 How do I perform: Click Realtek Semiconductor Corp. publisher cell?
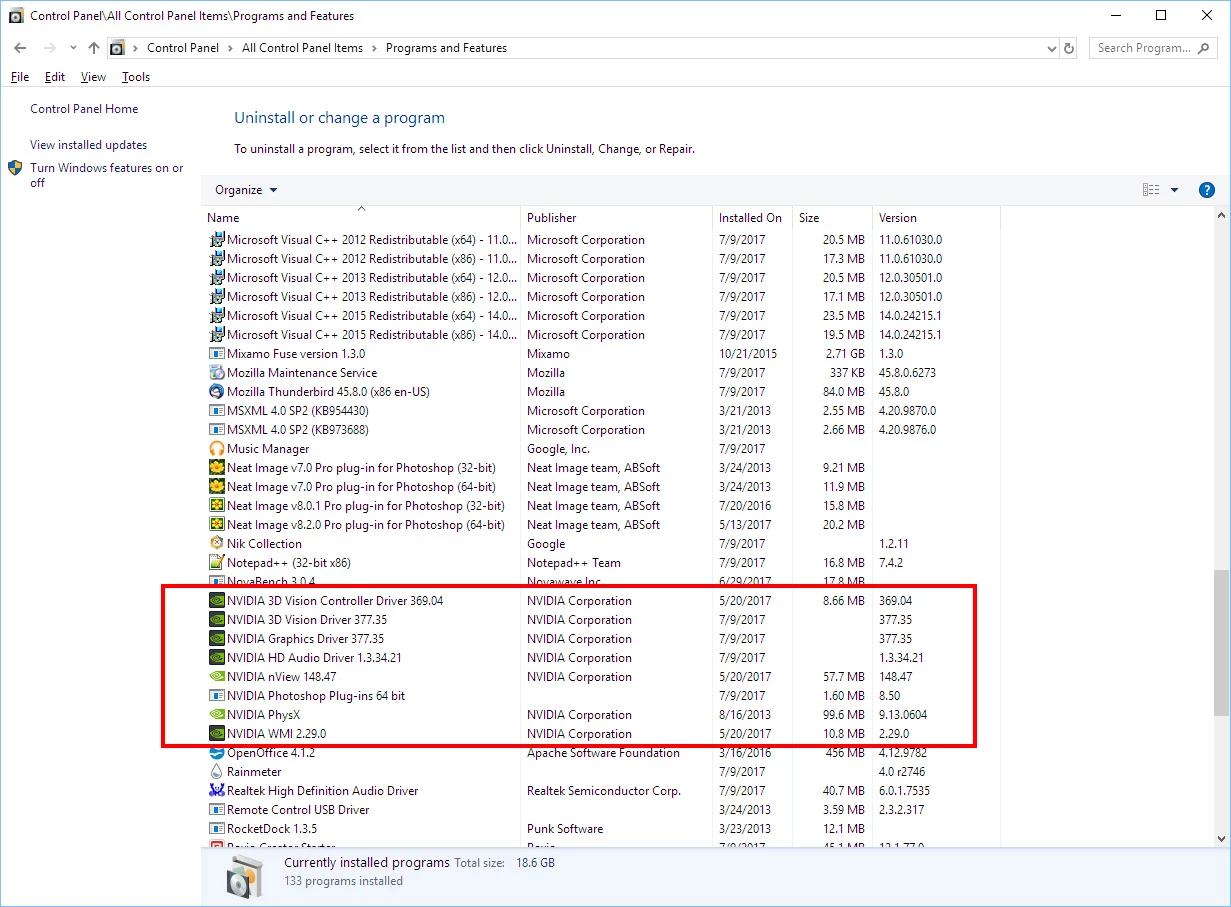(604, 791)
